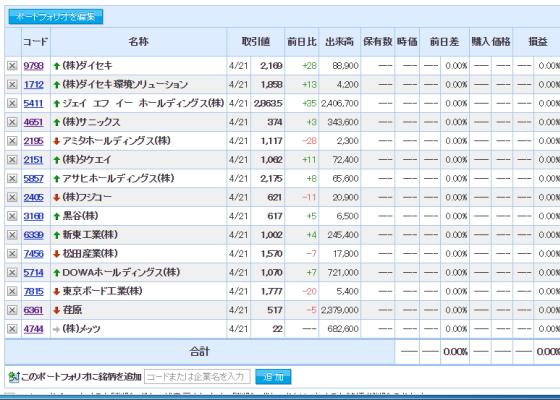Click the ポートフォリオを編集 button
560x400 pixels.
coord(56,17)
